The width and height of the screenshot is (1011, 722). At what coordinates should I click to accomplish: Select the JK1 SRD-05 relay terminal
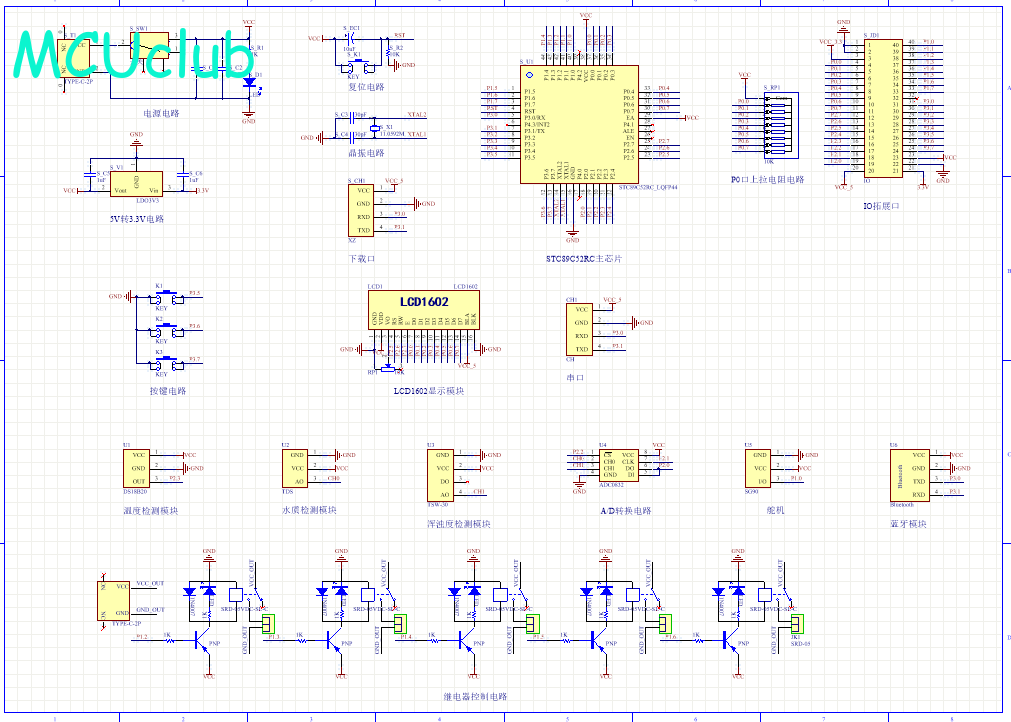click(797, 623)
